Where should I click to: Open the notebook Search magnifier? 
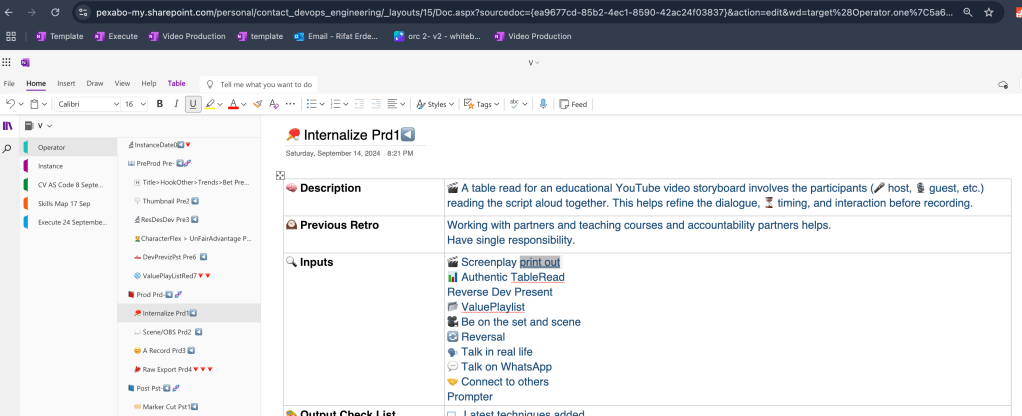(x=8, y=149)
